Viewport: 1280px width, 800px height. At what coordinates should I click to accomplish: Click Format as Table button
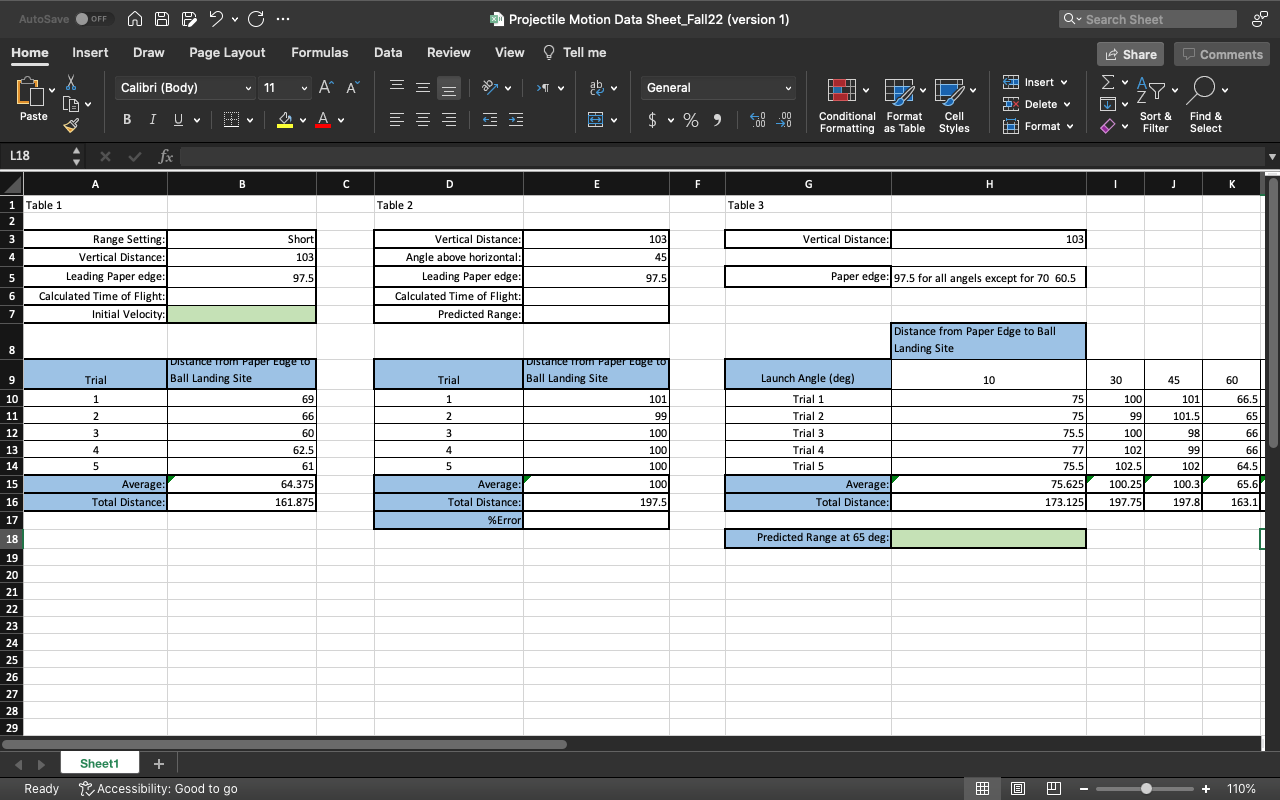[905, 106]
